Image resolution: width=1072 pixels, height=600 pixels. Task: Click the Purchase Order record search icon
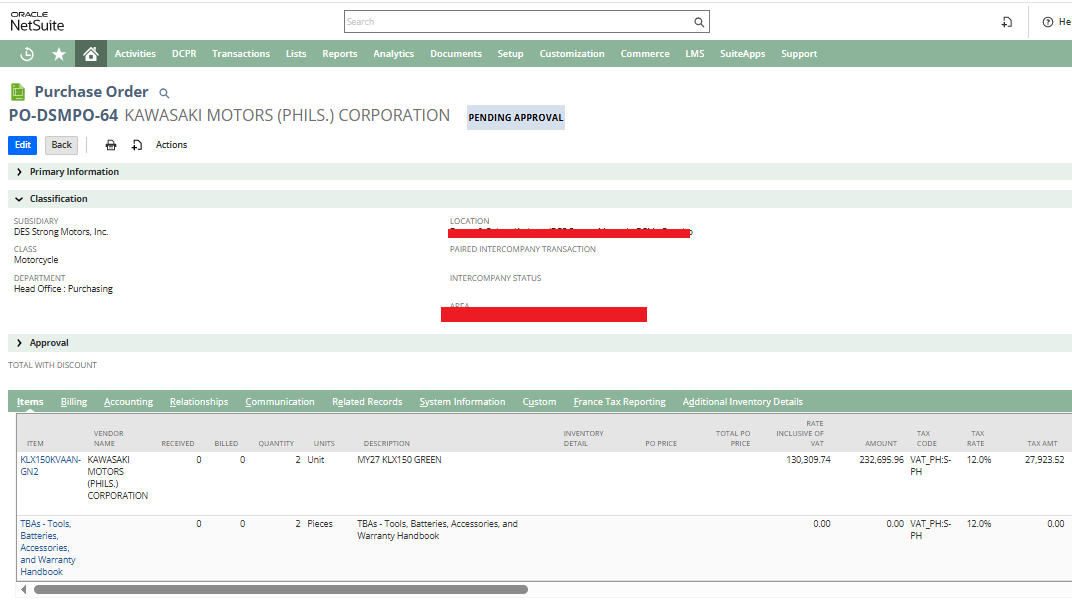(x=164, y=93)
